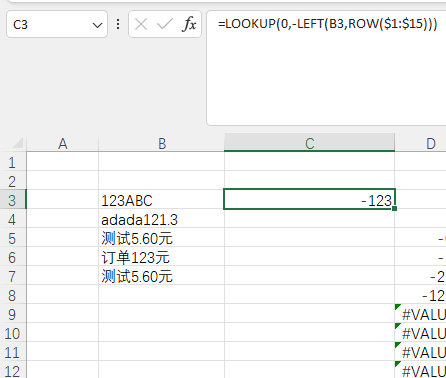The height and width of the screenshot is (378, 446).
Task: Select column B header
Action: click(x=162, y=143)
